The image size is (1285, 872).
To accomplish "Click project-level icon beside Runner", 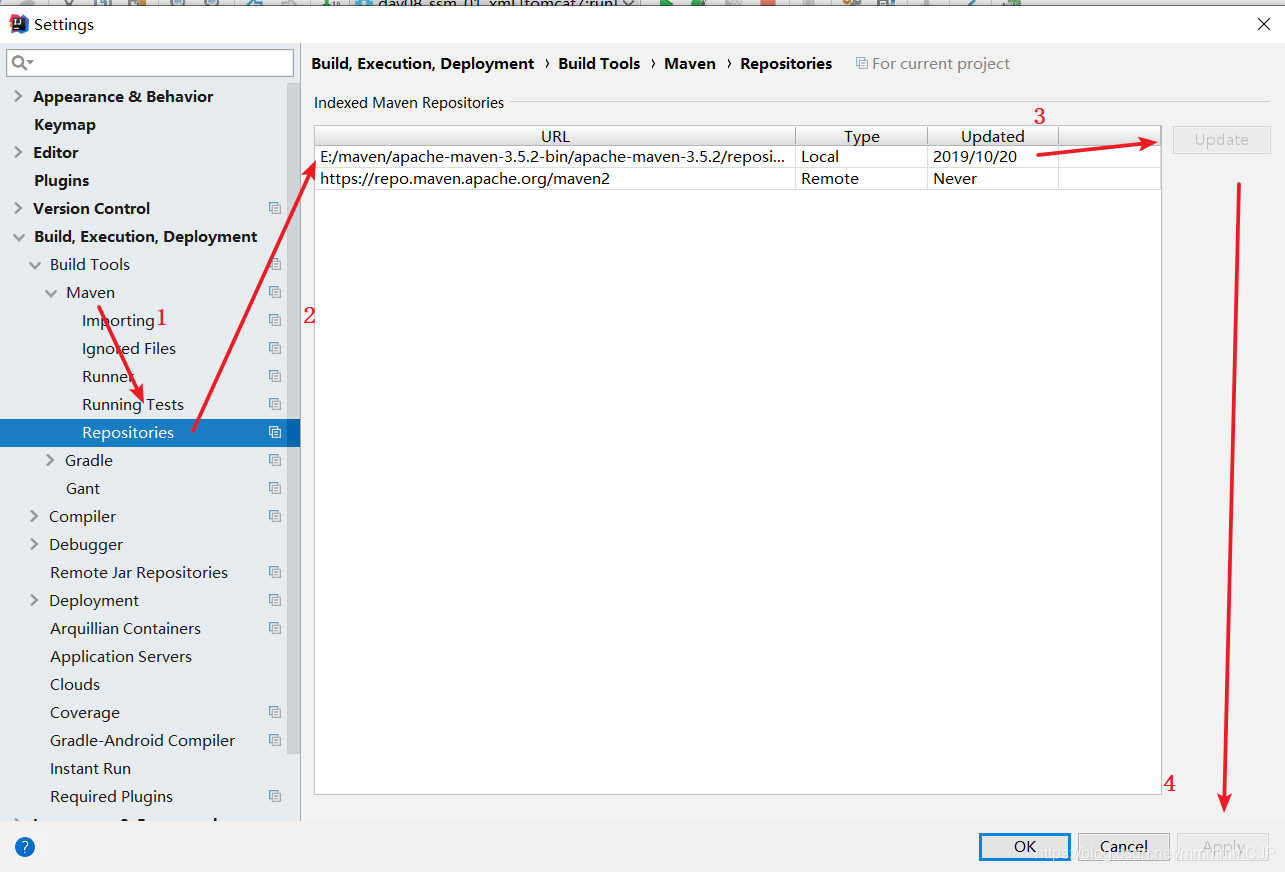I will tap(275, 376).
